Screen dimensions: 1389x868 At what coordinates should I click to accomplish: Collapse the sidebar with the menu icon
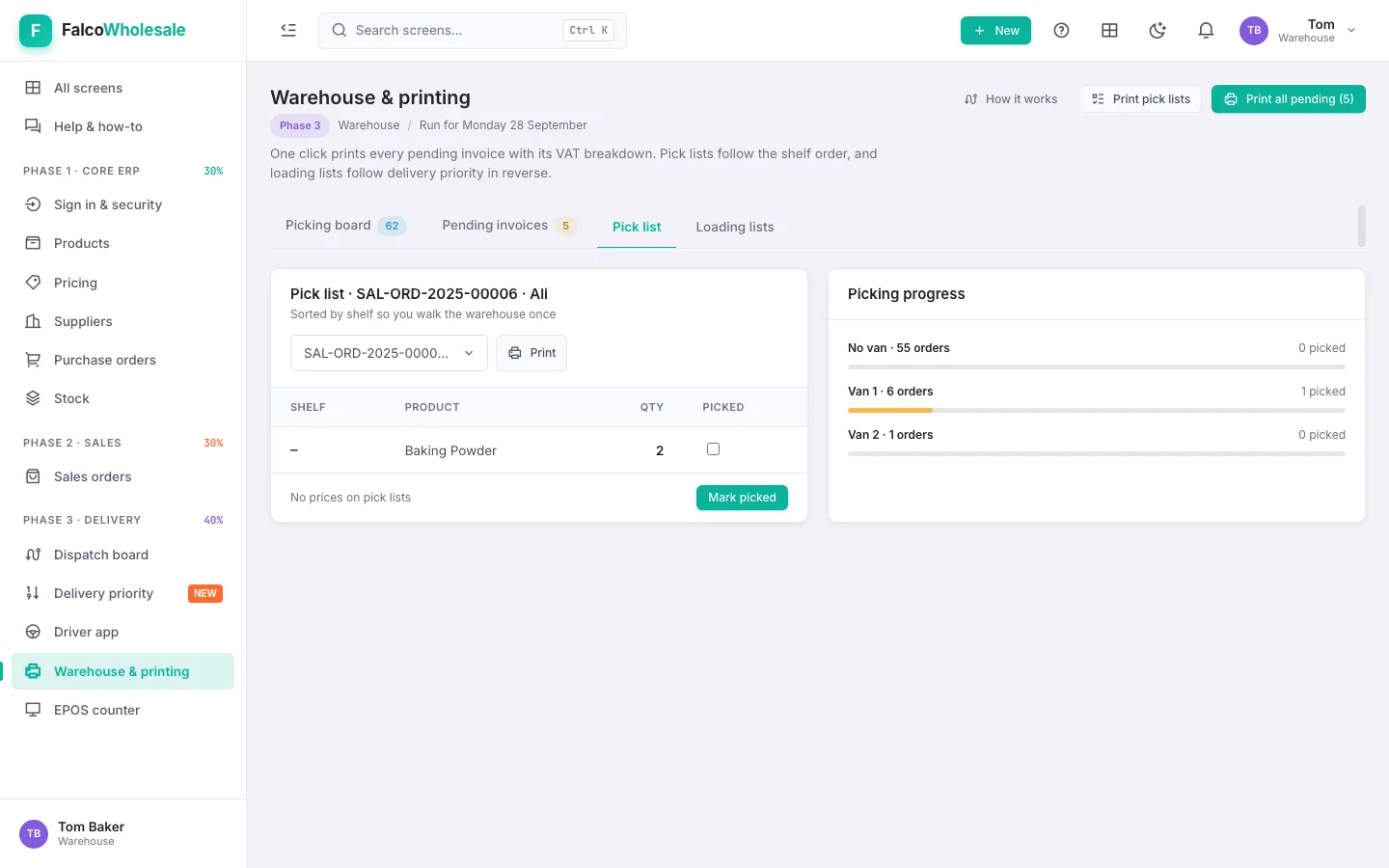(288, 30)
